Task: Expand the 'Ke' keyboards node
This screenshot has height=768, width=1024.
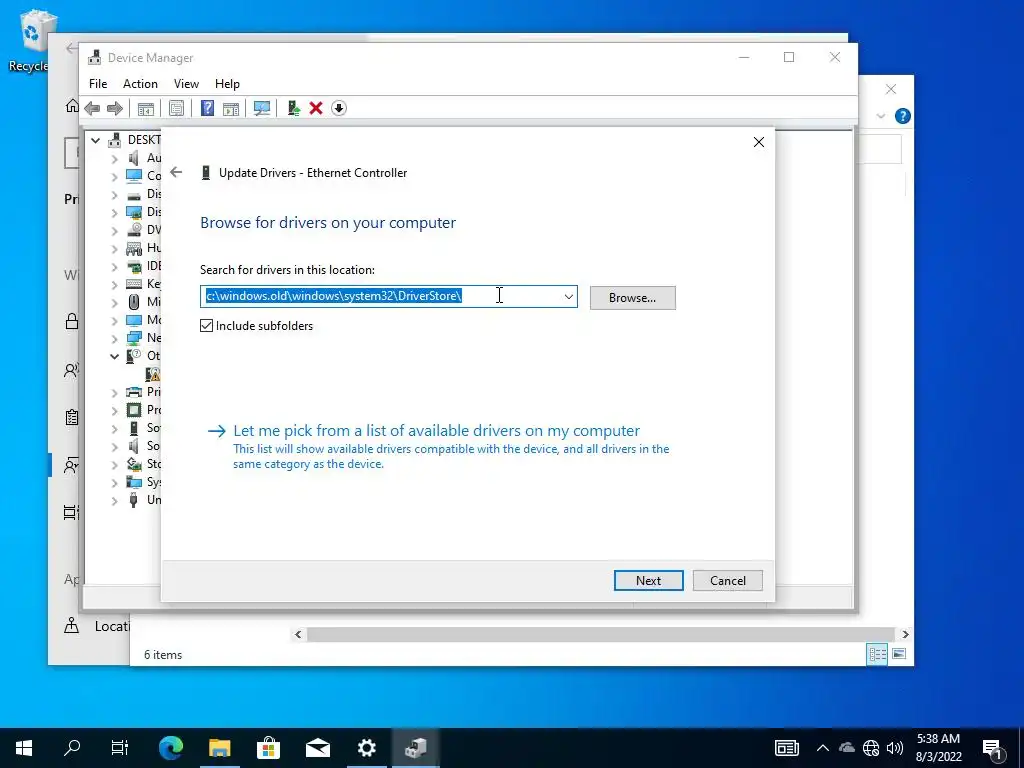Action: [114, 285]
